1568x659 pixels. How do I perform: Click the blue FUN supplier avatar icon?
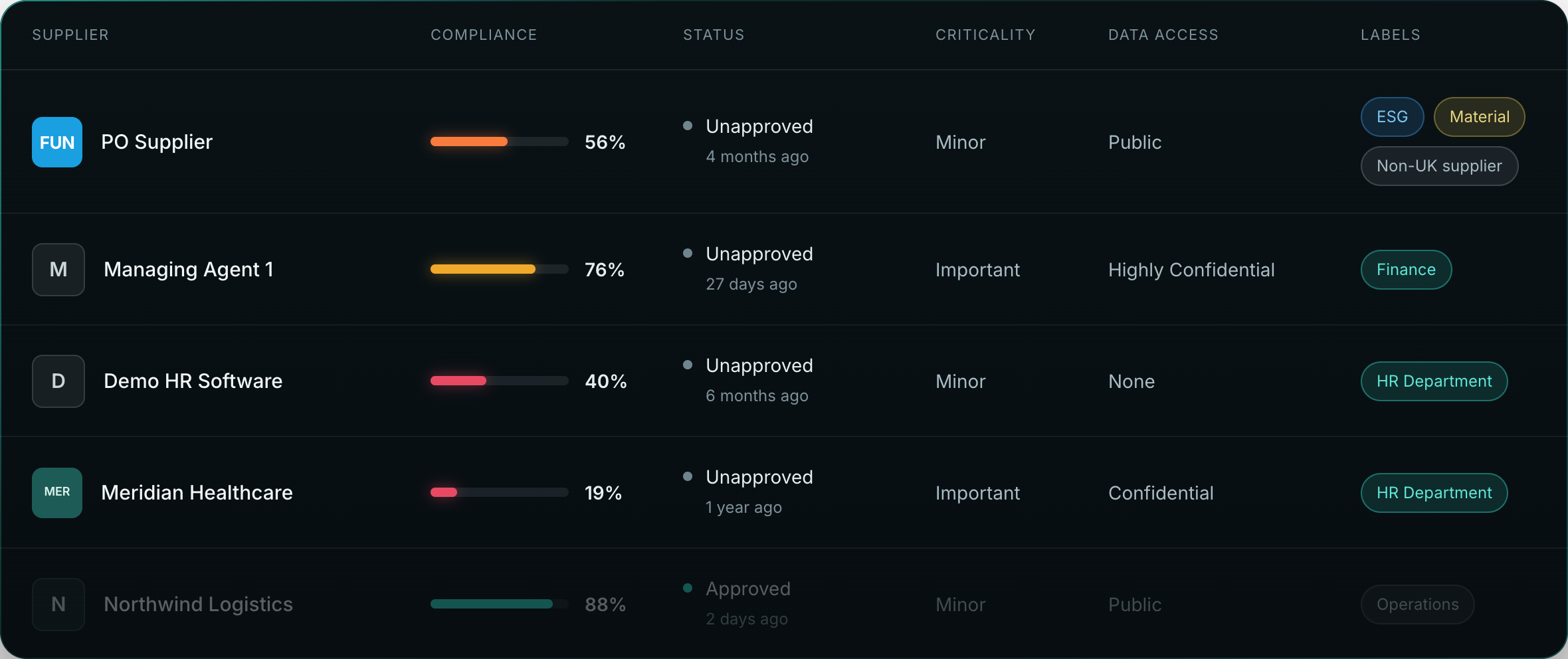57,142
